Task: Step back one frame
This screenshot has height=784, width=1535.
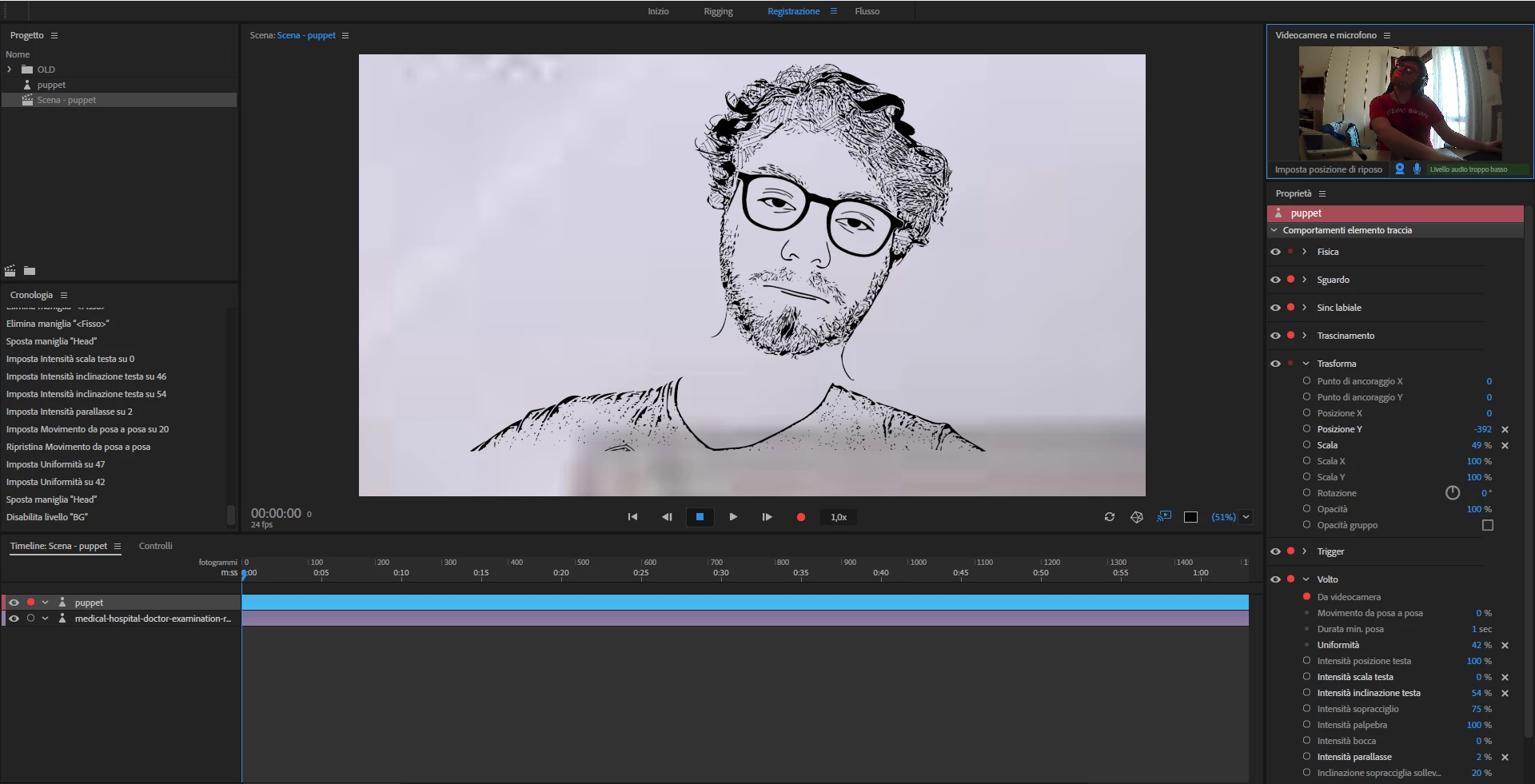Action: [667, 517]
